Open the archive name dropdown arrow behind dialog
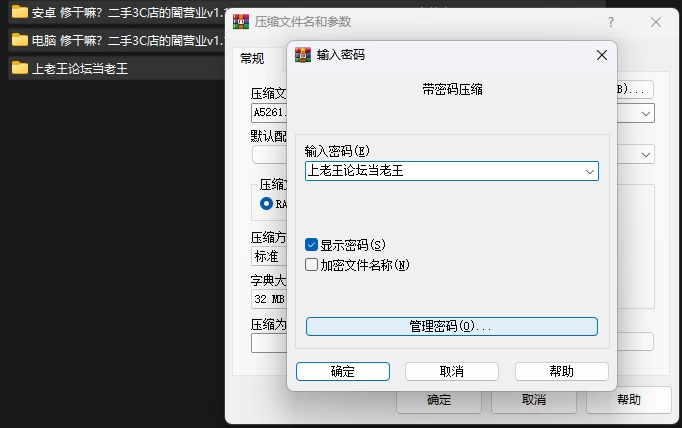Screen dimensions: 682x428 (x=646, y=114)
